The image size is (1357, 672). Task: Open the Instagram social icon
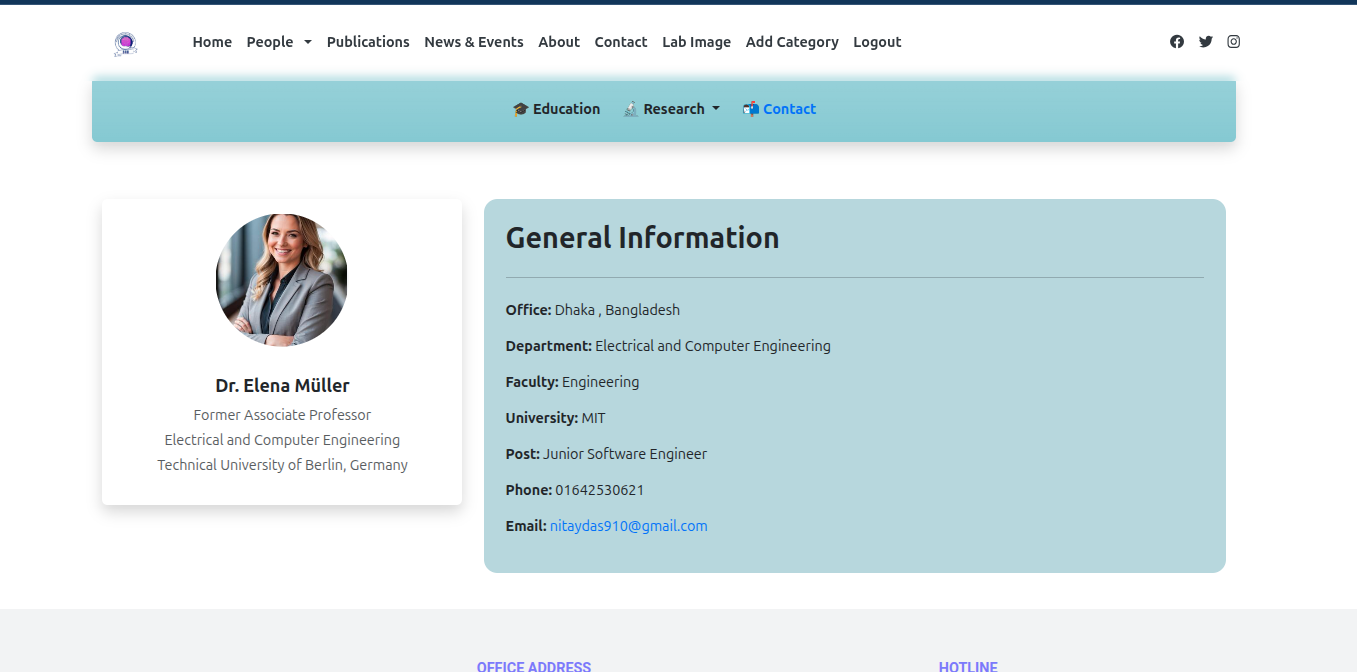(1234, 42)
